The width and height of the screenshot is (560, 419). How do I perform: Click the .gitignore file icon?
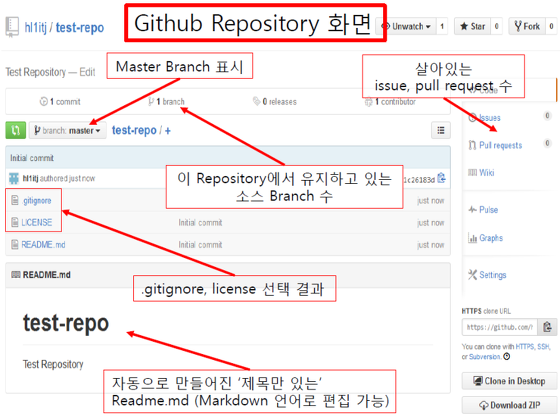[15, 200]
